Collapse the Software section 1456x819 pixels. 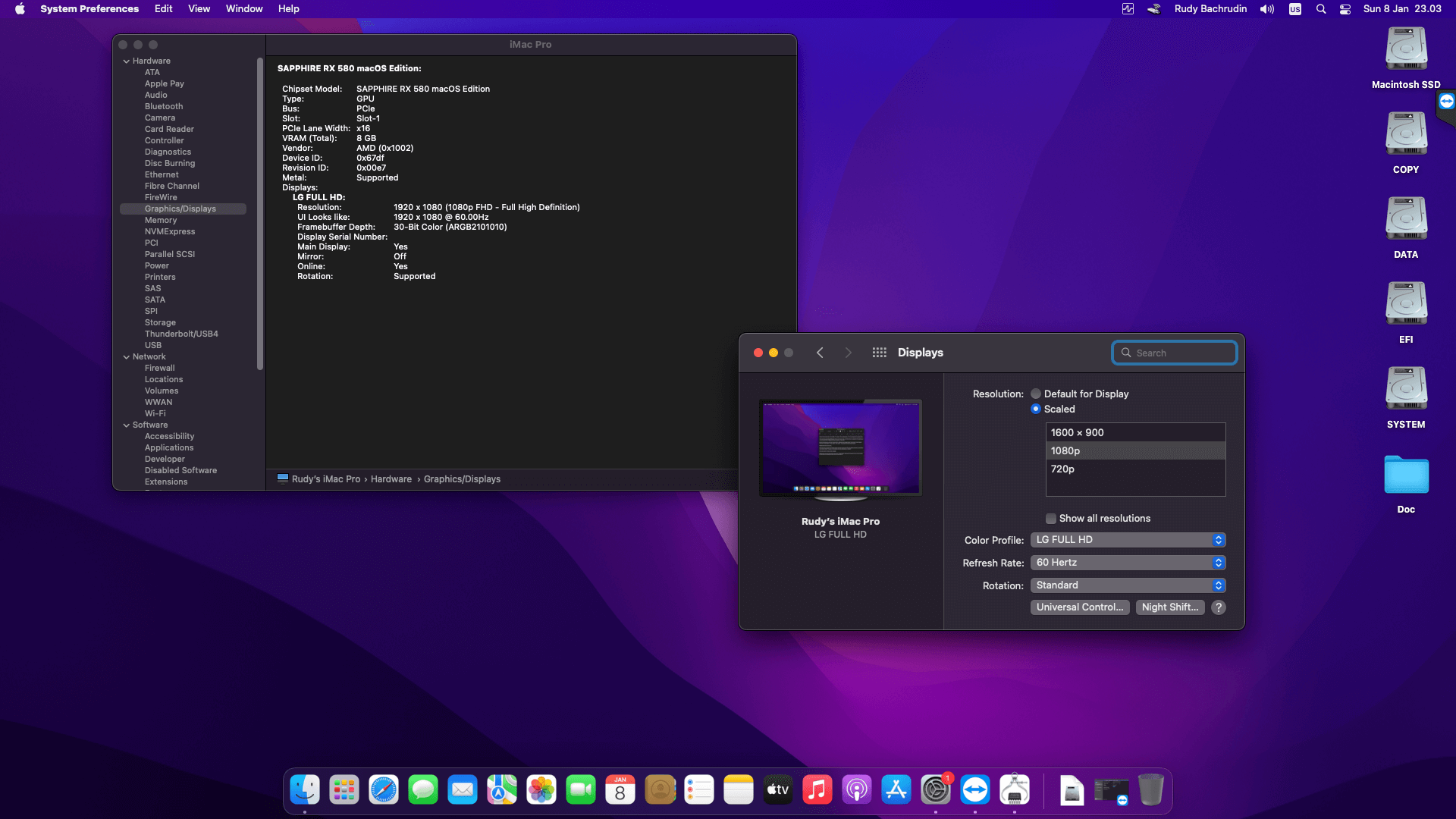126,425
